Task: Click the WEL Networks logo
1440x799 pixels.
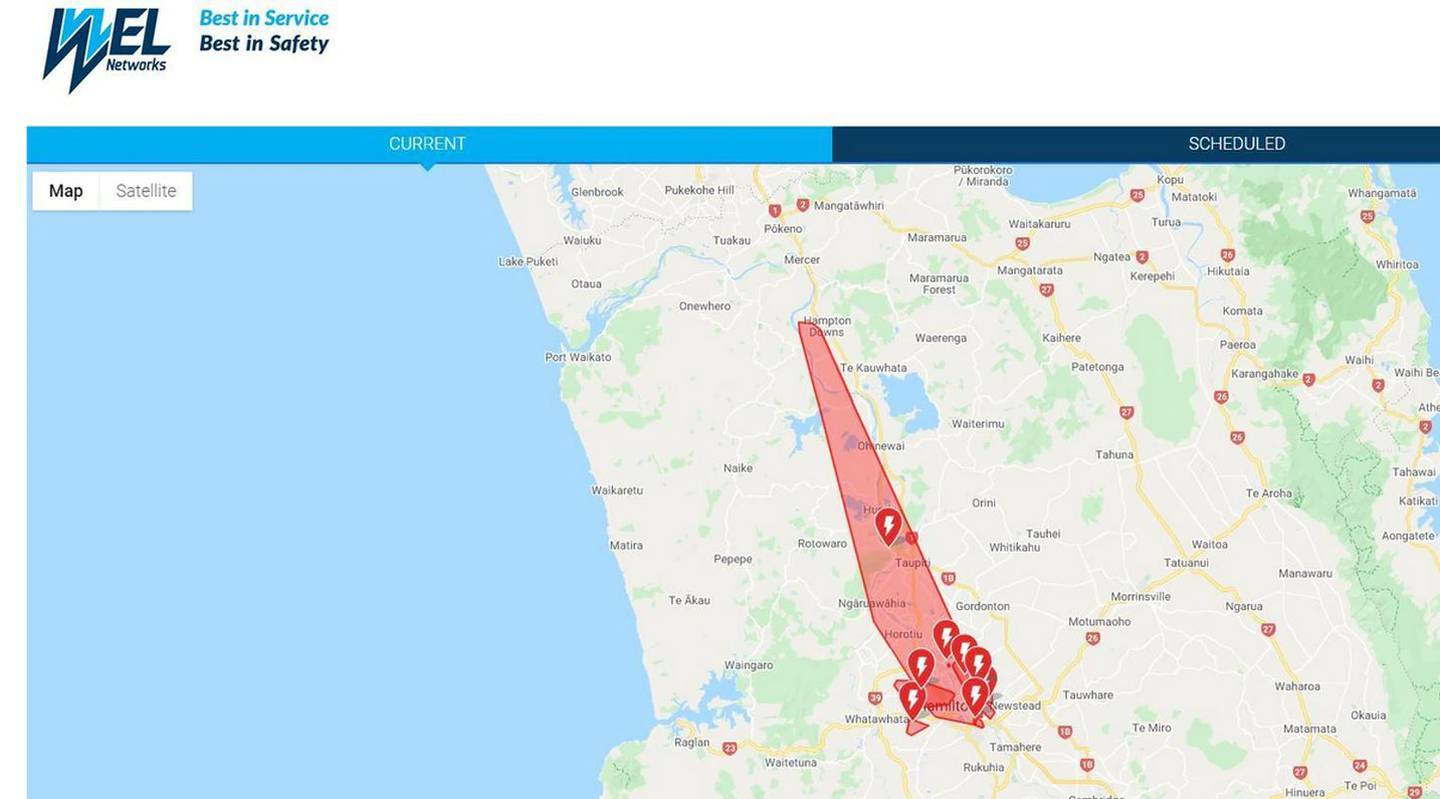Action: point(106,47)
